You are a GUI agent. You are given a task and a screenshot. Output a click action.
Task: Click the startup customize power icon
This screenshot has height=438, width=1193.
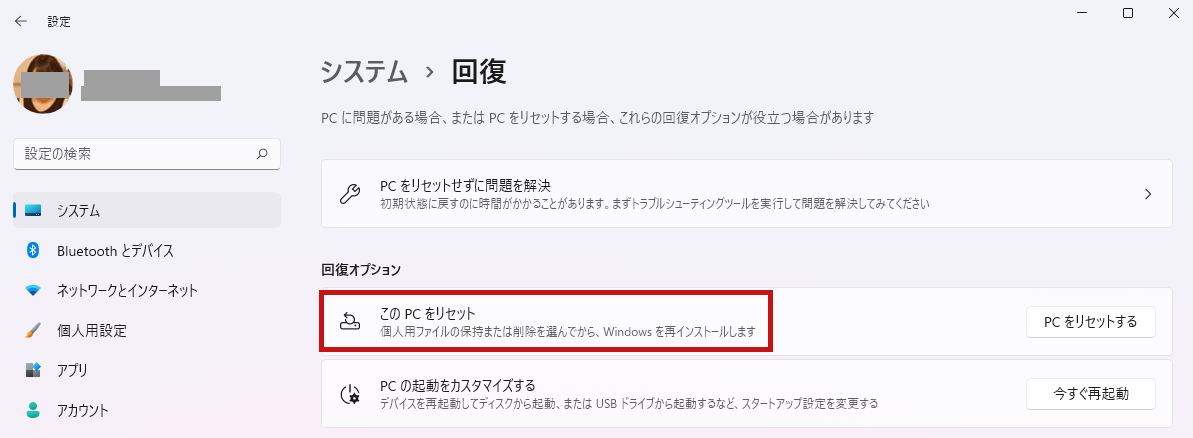coord(349,394)
